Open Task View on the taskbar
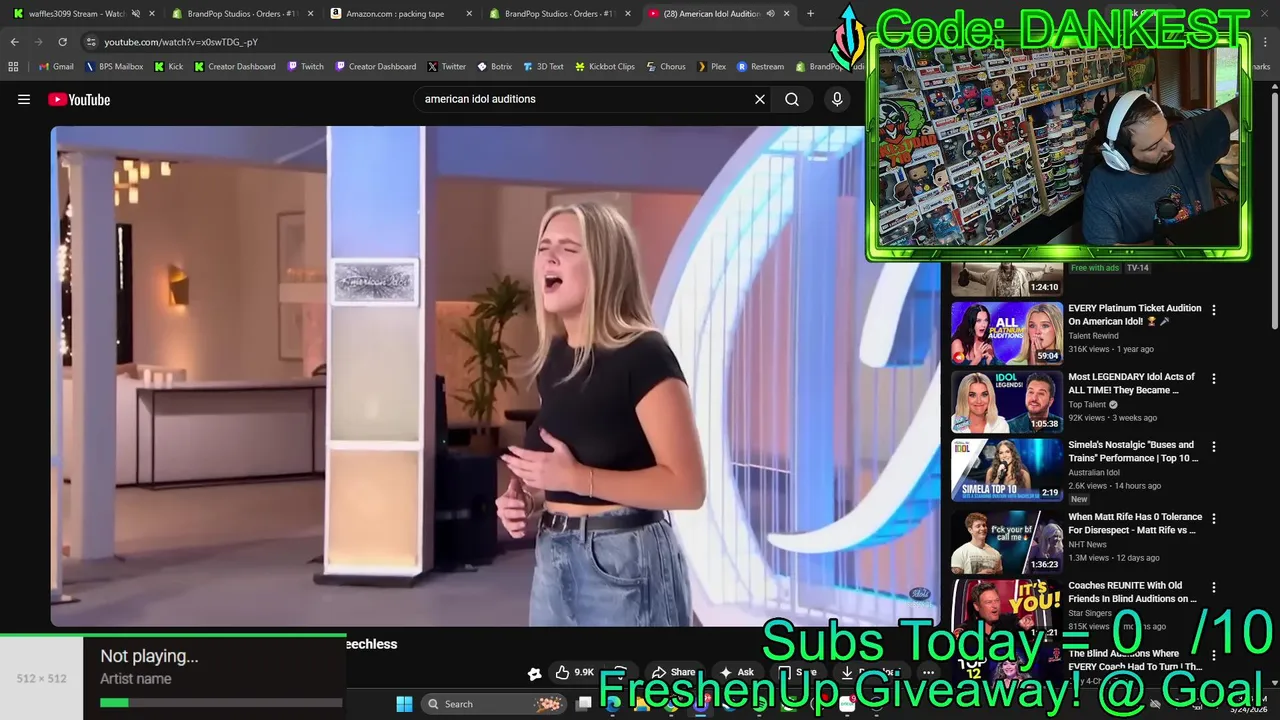The height and width of the screenshot is (720, 1280). click(584, 704)
